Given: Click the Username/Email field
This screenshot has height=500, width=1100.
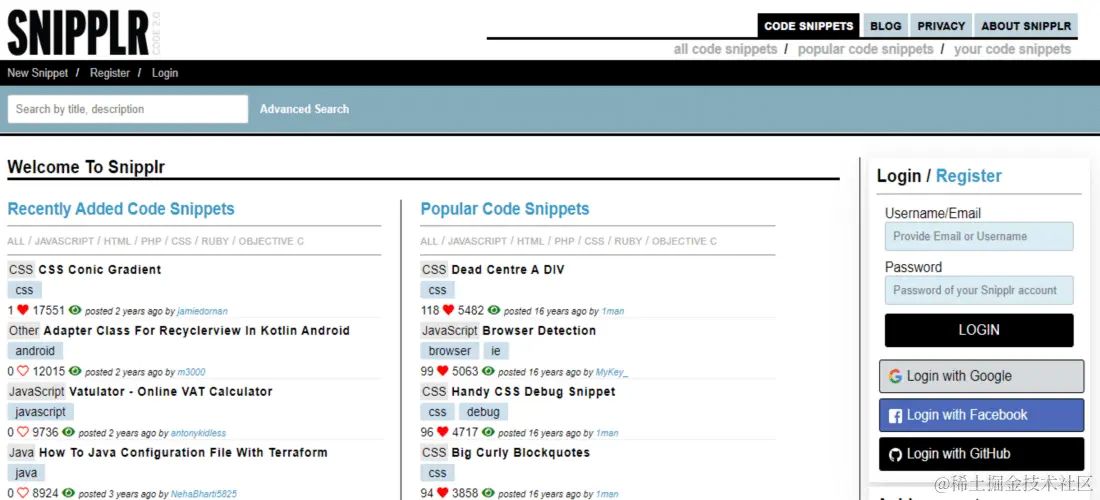Looking at the screenshot, I should 978,237.
